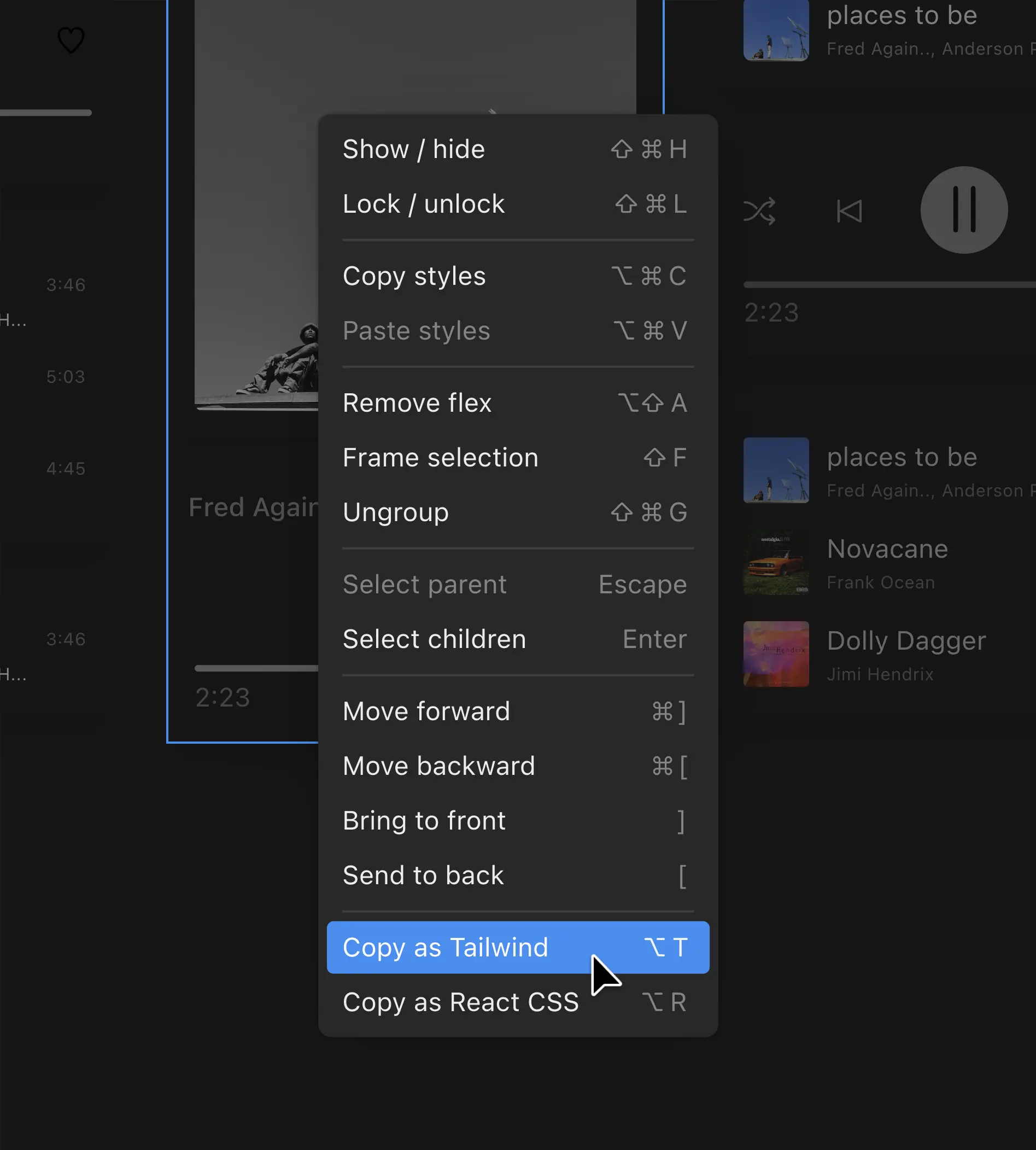Select Move forward menu item
The height and width of the screenshot is (1150, 1036).
(518, 711)
